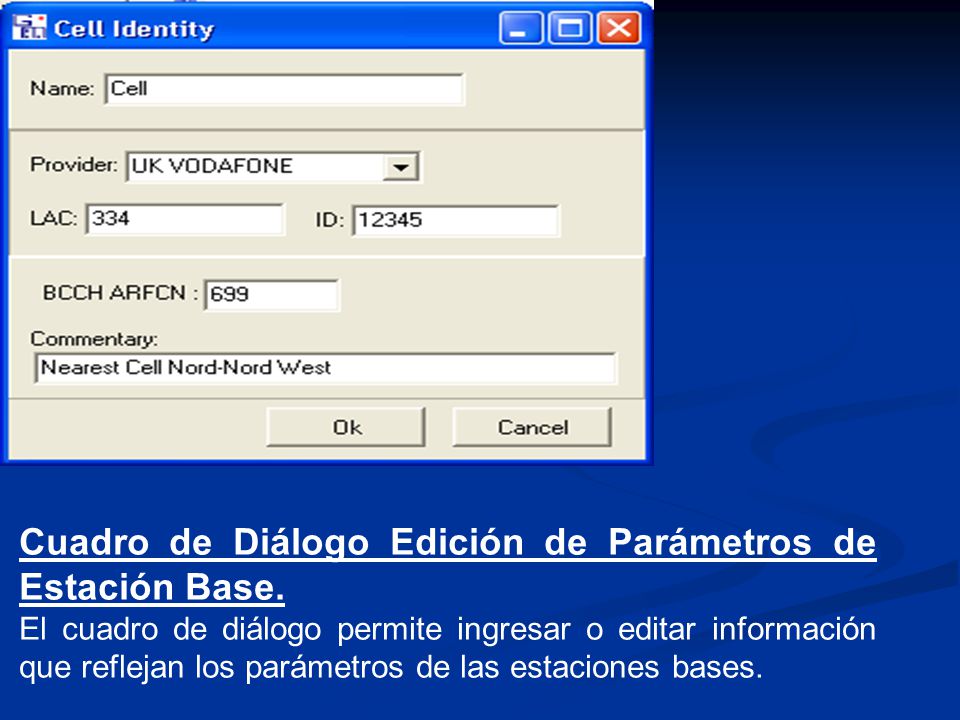Open the Provider dropdown arrow
This screenshot has width=960, height=720.
click(x=400, y=167)
